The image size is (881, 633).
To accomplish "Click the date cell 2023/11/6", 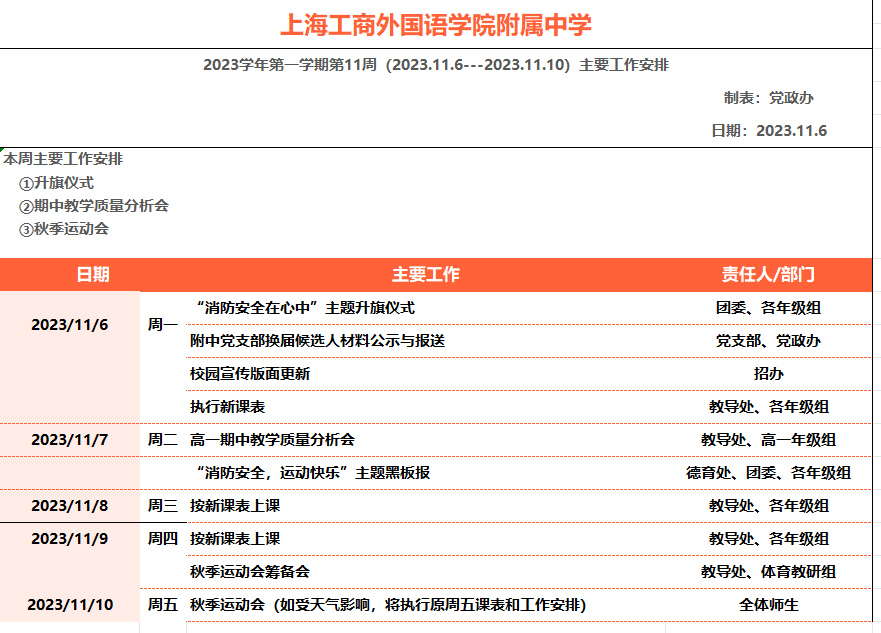I will pos(70,325).
